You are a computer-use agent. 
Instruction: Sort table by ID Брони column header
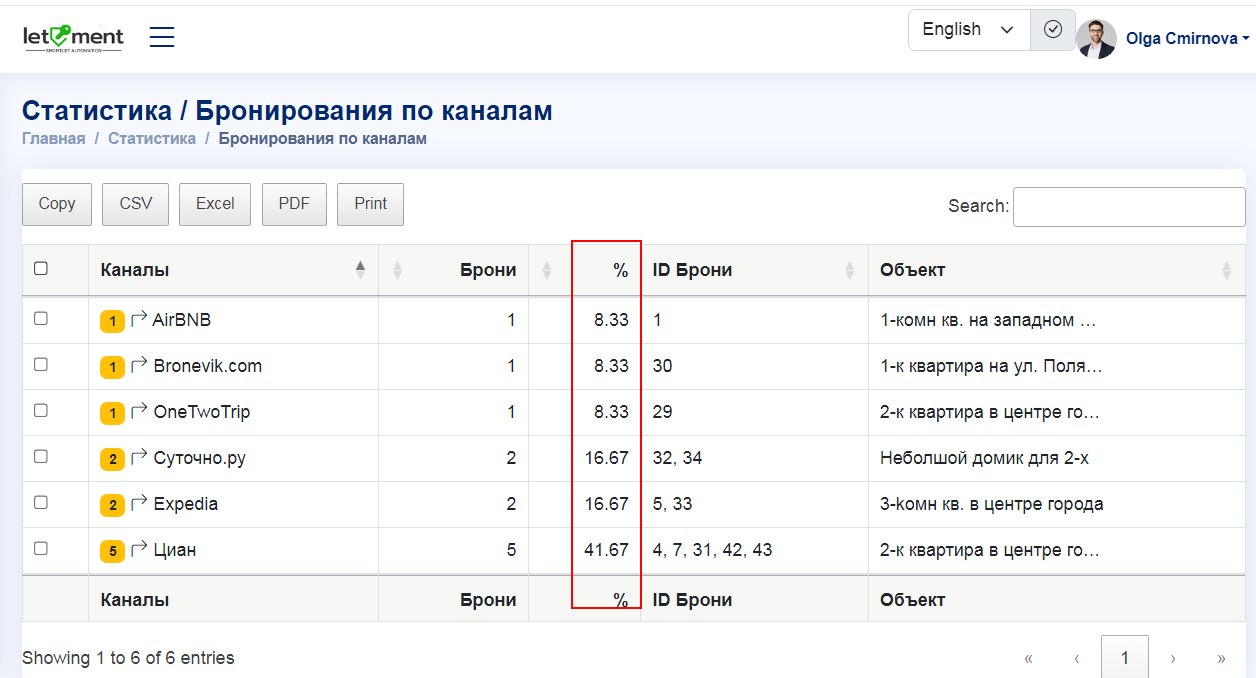754,270
